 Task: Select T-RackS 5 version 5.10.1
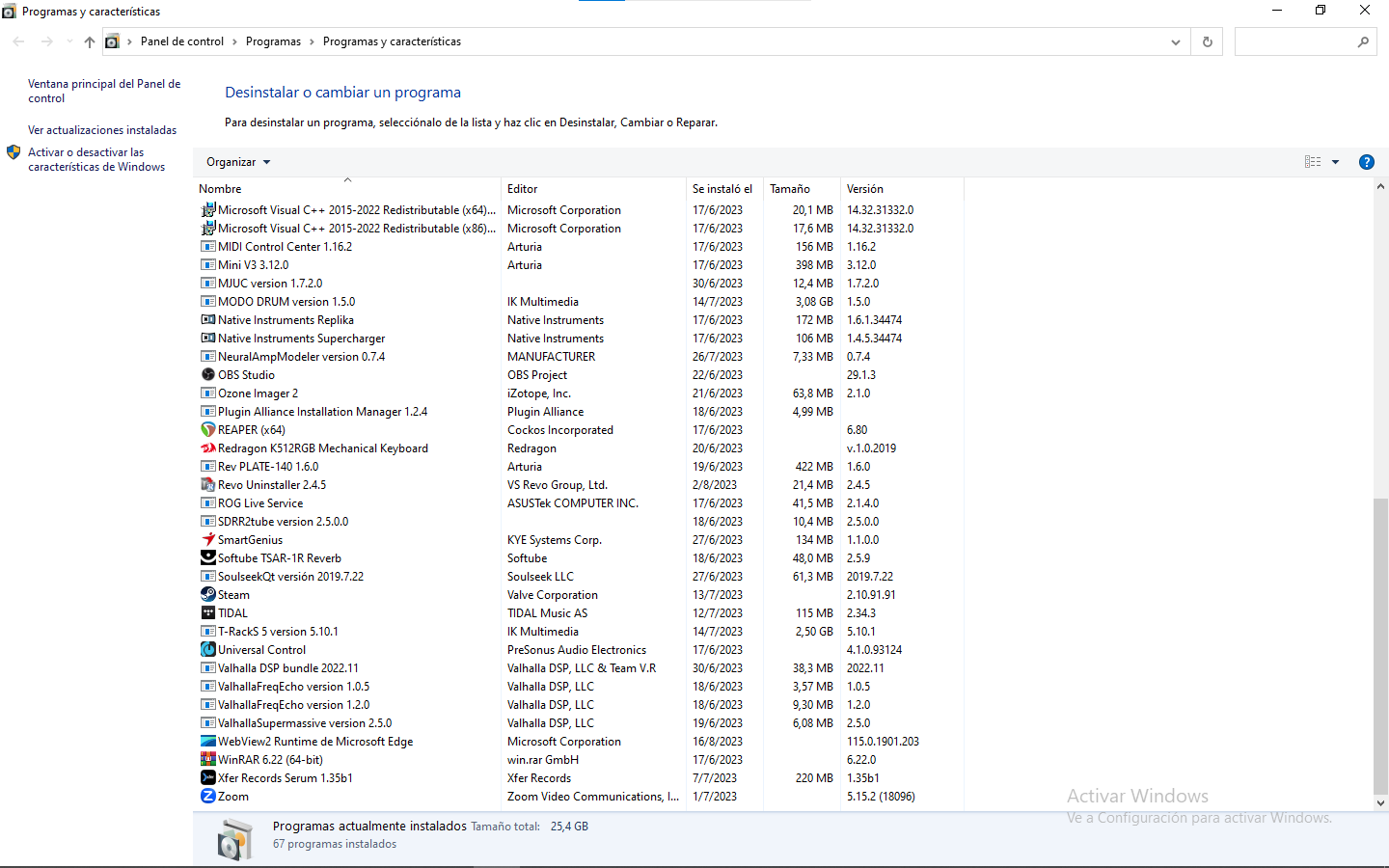579,632
